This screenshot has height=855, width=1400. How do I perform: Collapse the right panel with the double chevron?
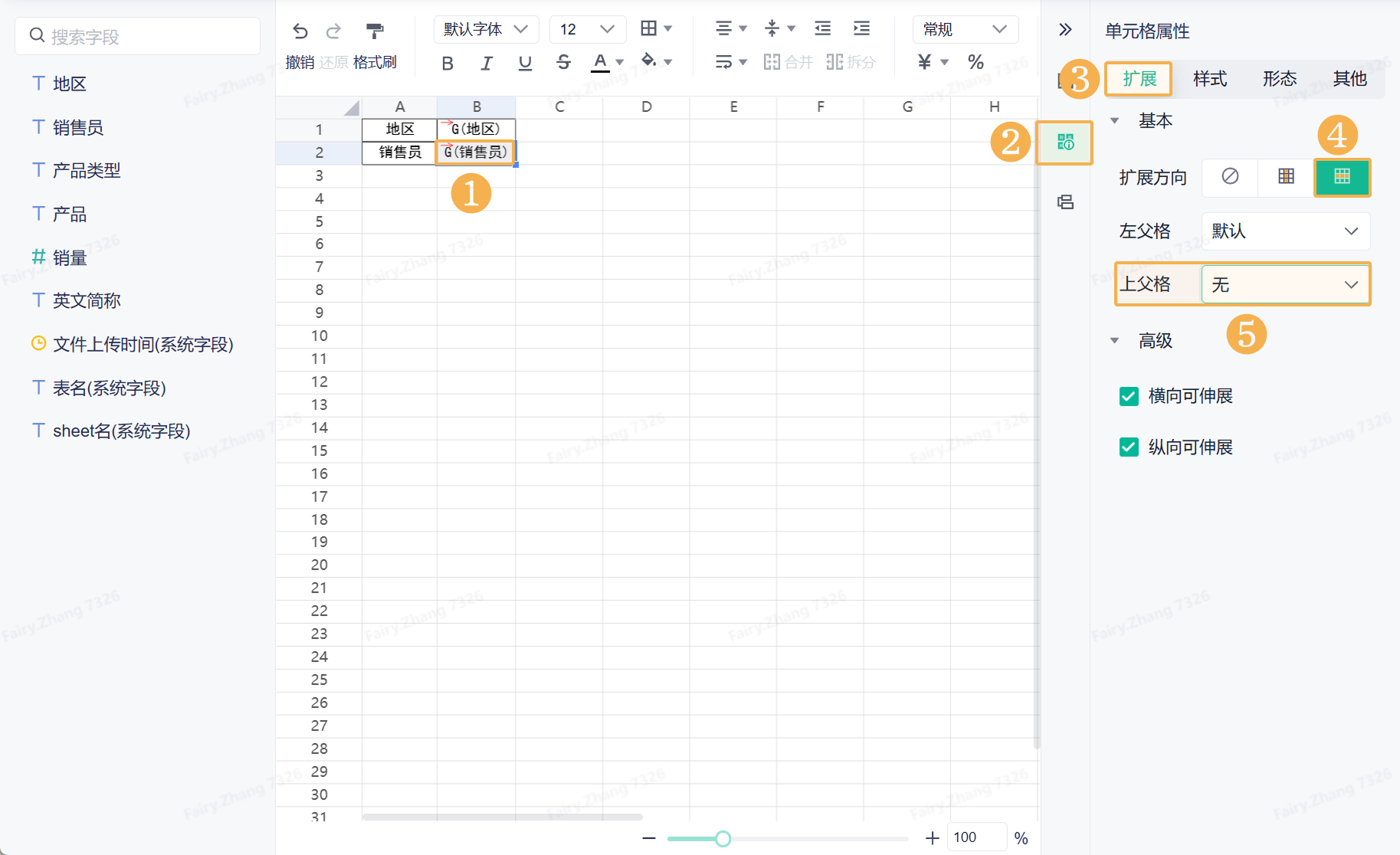1065,30
